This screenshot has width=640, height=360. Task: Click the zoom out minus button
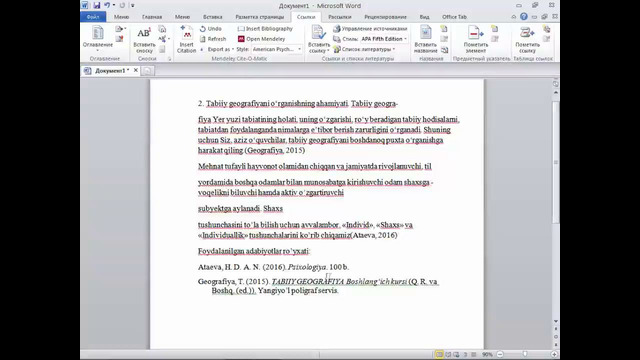point(500,355)
